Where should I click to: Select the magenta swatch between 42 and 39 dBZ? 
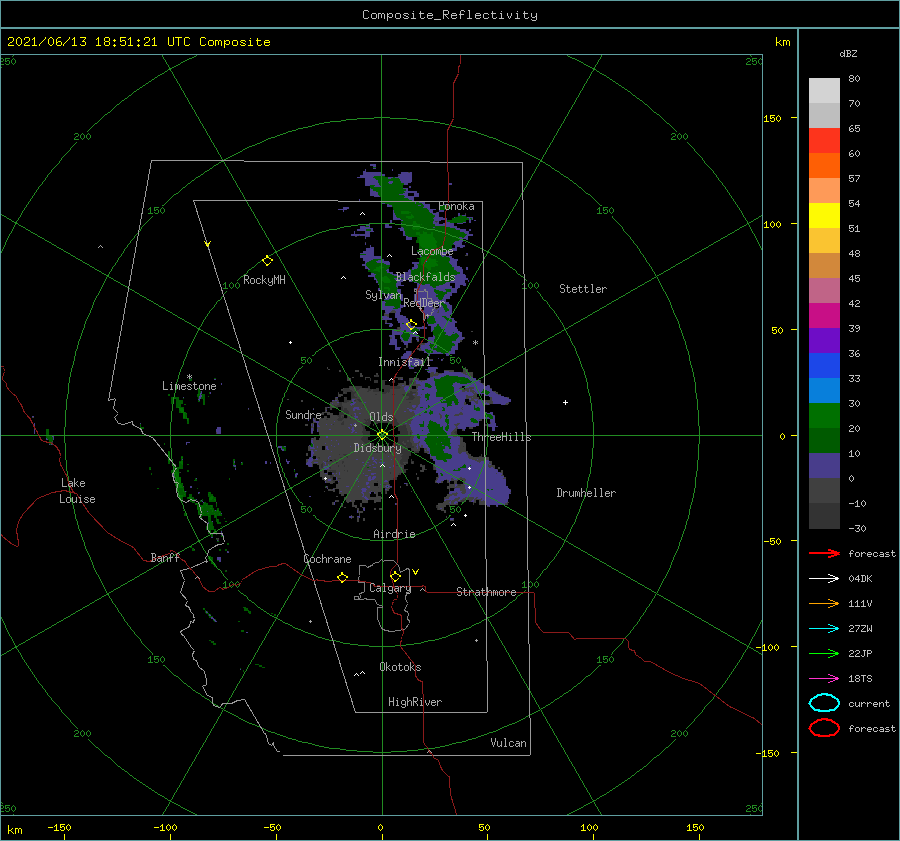tap(824, 316)
